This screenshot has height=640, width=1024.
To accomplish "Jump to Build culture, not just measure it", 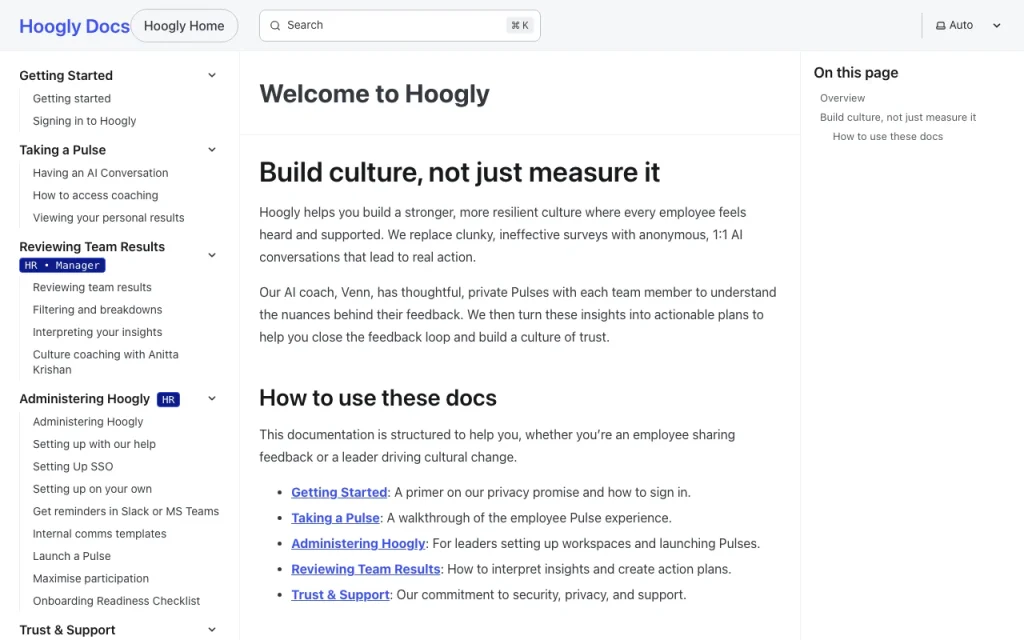I will 898,118.
